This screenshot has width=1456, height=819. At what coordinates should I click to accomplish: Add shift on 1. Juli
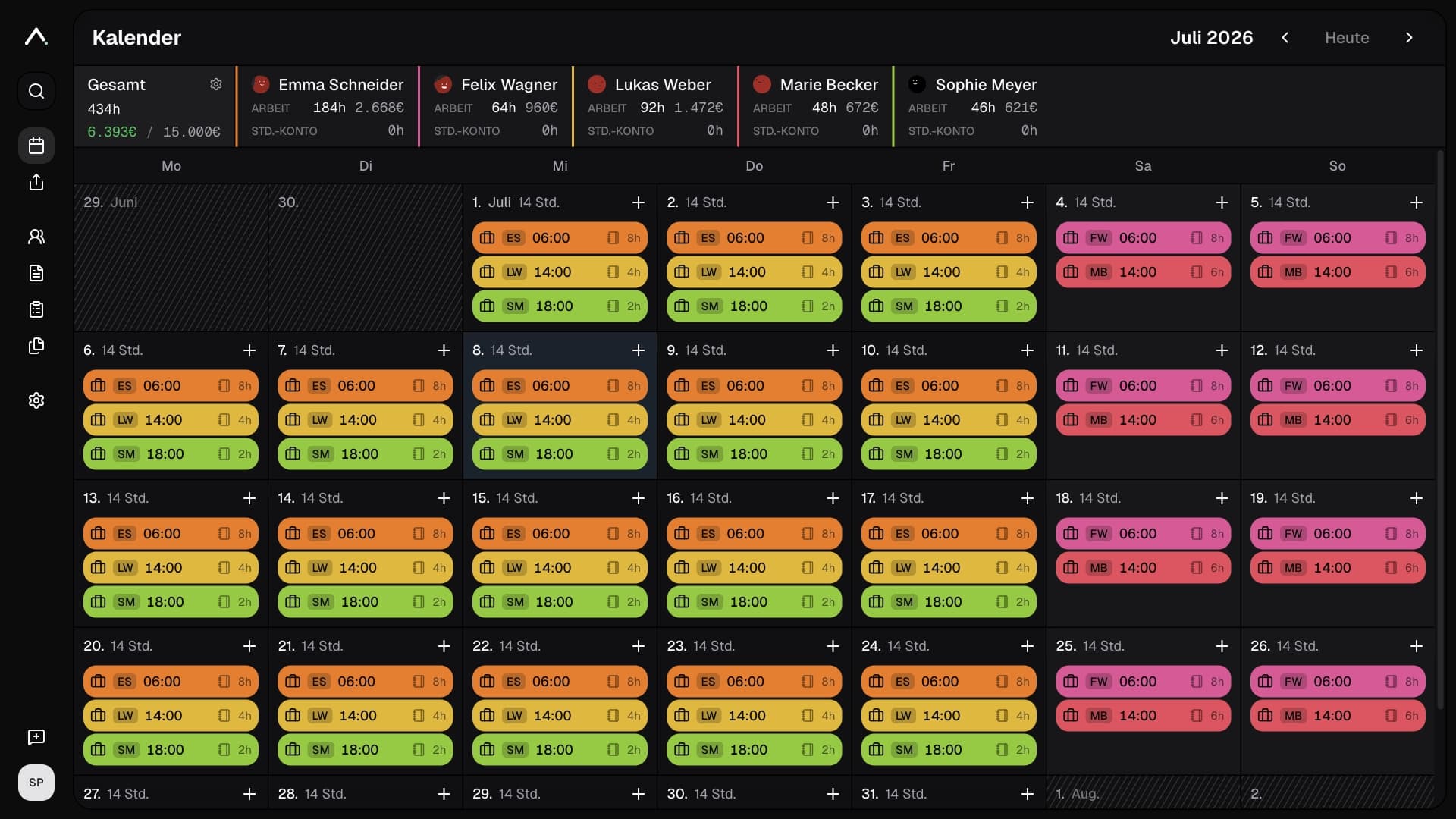[639, 202]
